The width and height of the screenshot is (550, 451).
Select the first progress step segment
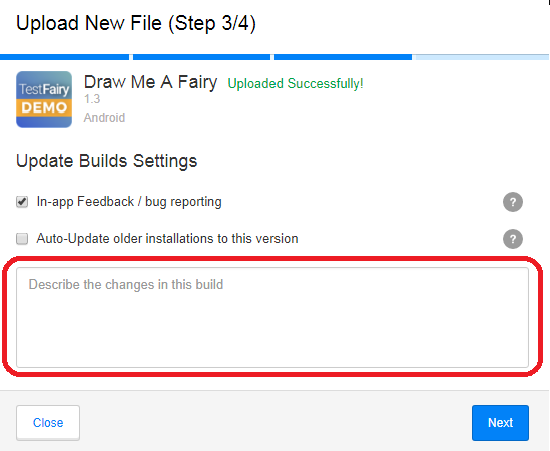[x=65, y=57]
